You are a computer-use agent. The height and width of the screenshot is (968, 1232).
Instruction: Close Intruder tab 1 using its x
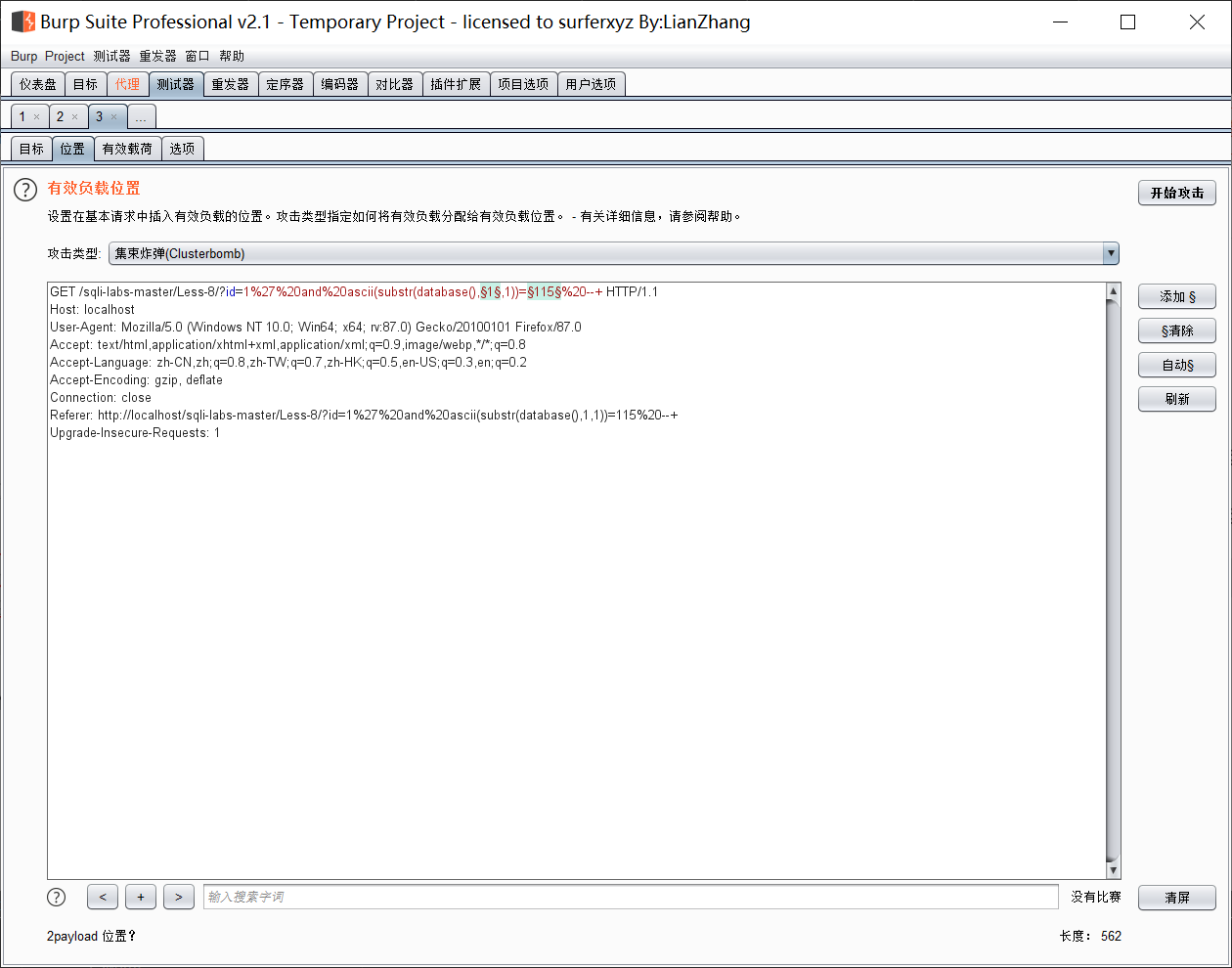[37, 117]
